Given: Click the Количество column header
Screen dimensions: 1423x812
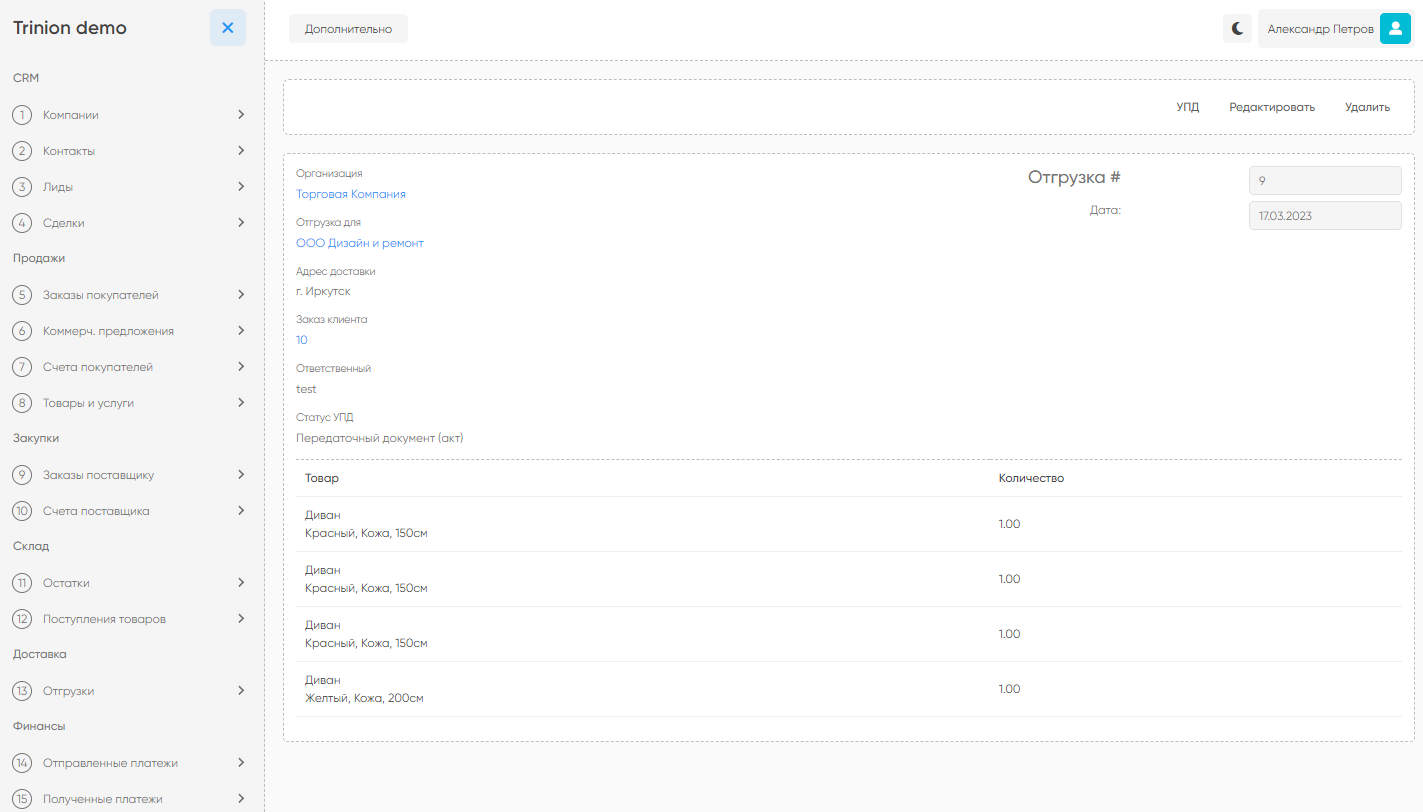Looking at the screenshot, I should point(1031,478).
